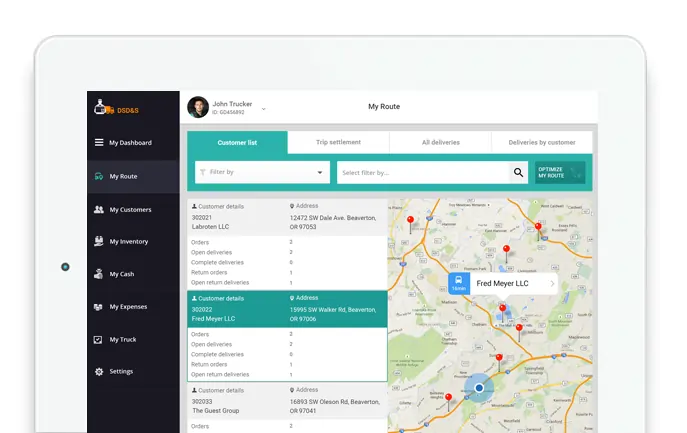Open the Deliveries by customer tab

pyautogui.click(x=541, y=143)
